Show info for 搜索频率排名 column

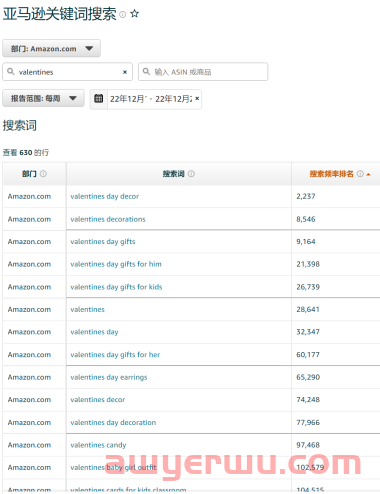(x=360, y=174)
